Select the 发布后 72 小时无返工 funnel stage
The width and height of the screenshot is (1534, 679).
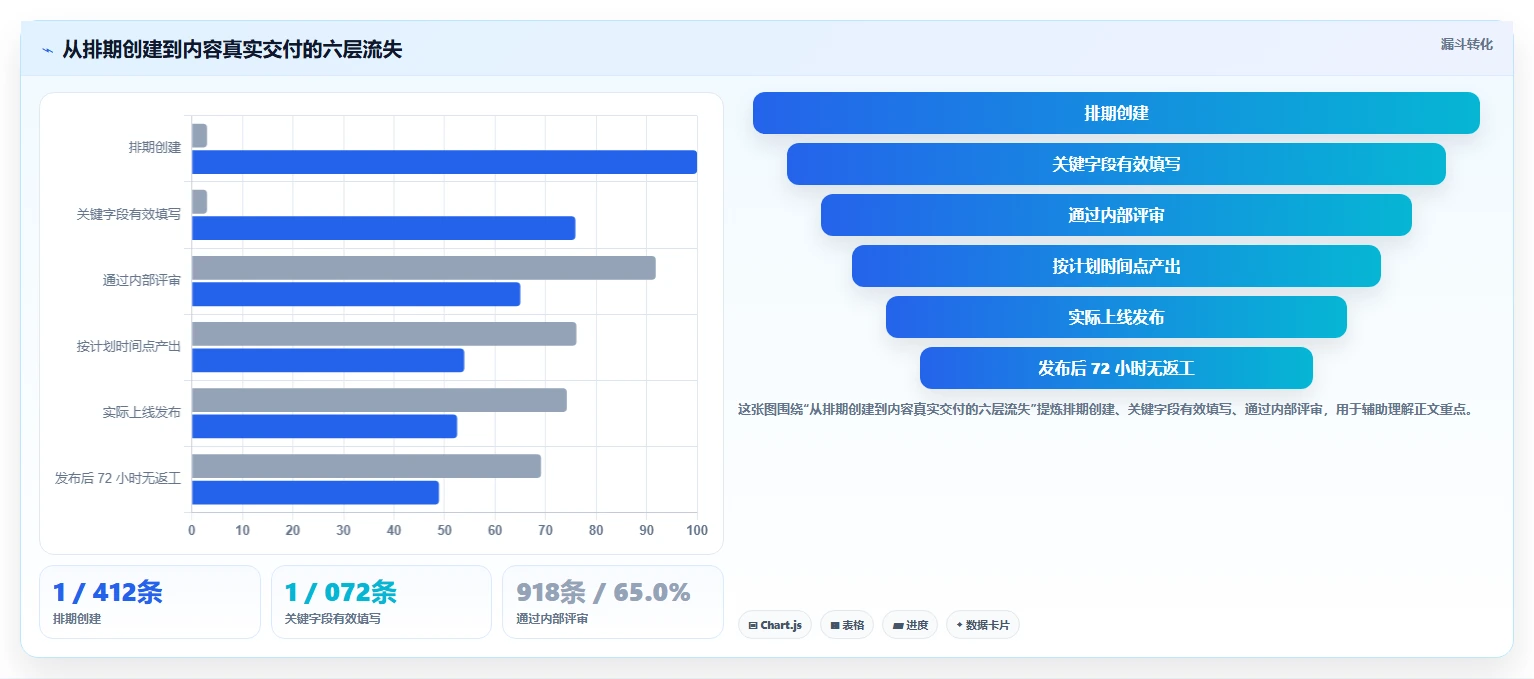(1116, 368)
